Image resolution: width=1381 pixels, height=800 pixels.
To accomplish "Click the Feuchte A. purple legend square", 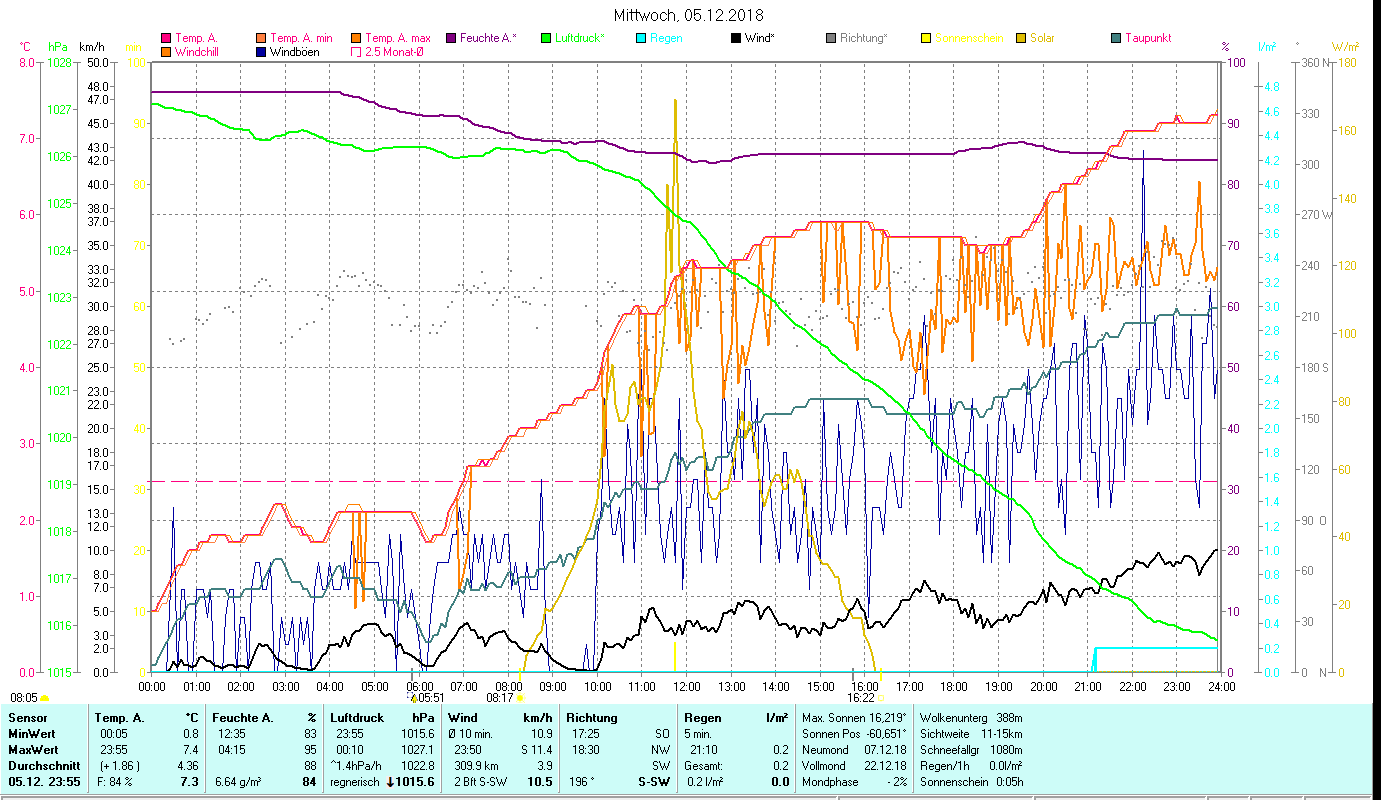I will (451, 38).
